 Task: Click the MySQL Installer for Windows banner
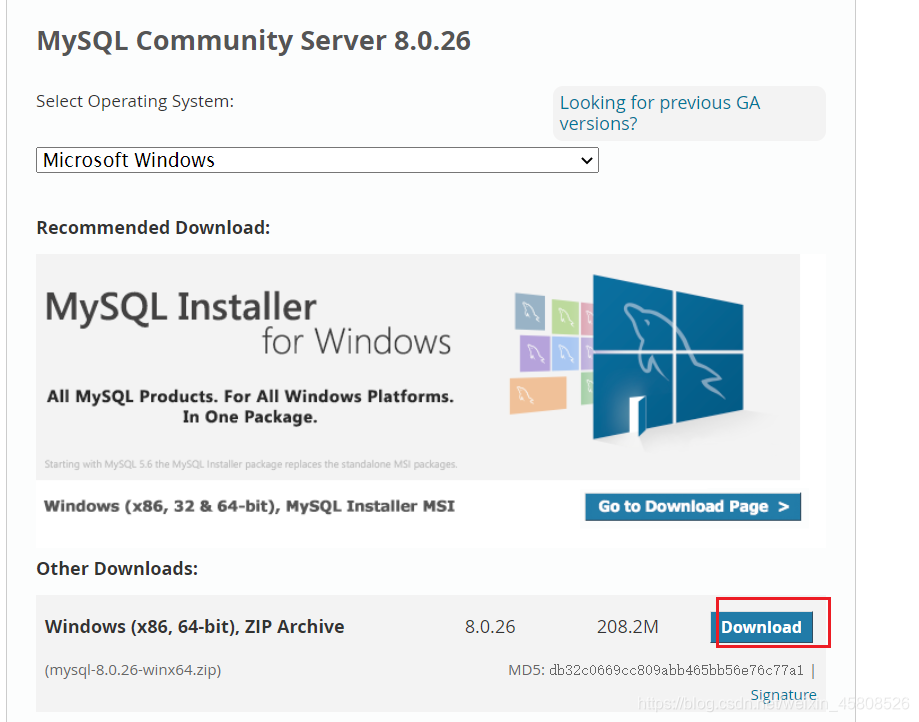point(418,367)
